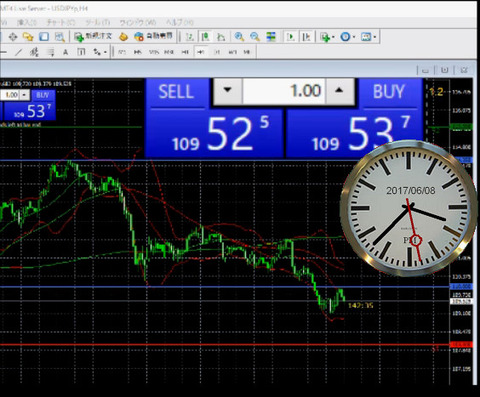Launch MetaEditor from the toolbar
This screenshot has height=397, width=480.
click(x=123, y=36)
